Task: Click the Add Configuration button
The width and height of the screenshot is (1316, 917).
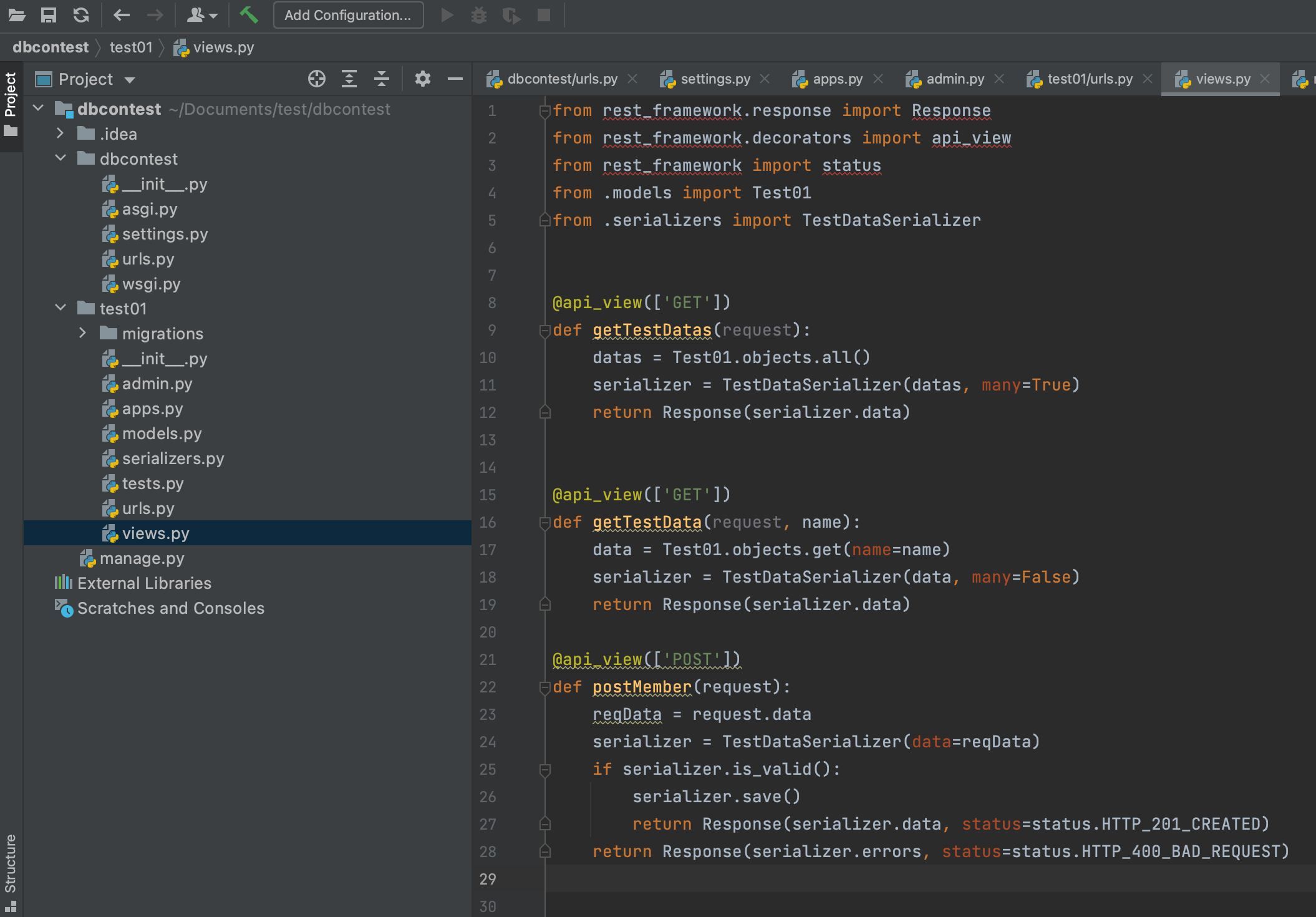Action: [x=348, y=15]
